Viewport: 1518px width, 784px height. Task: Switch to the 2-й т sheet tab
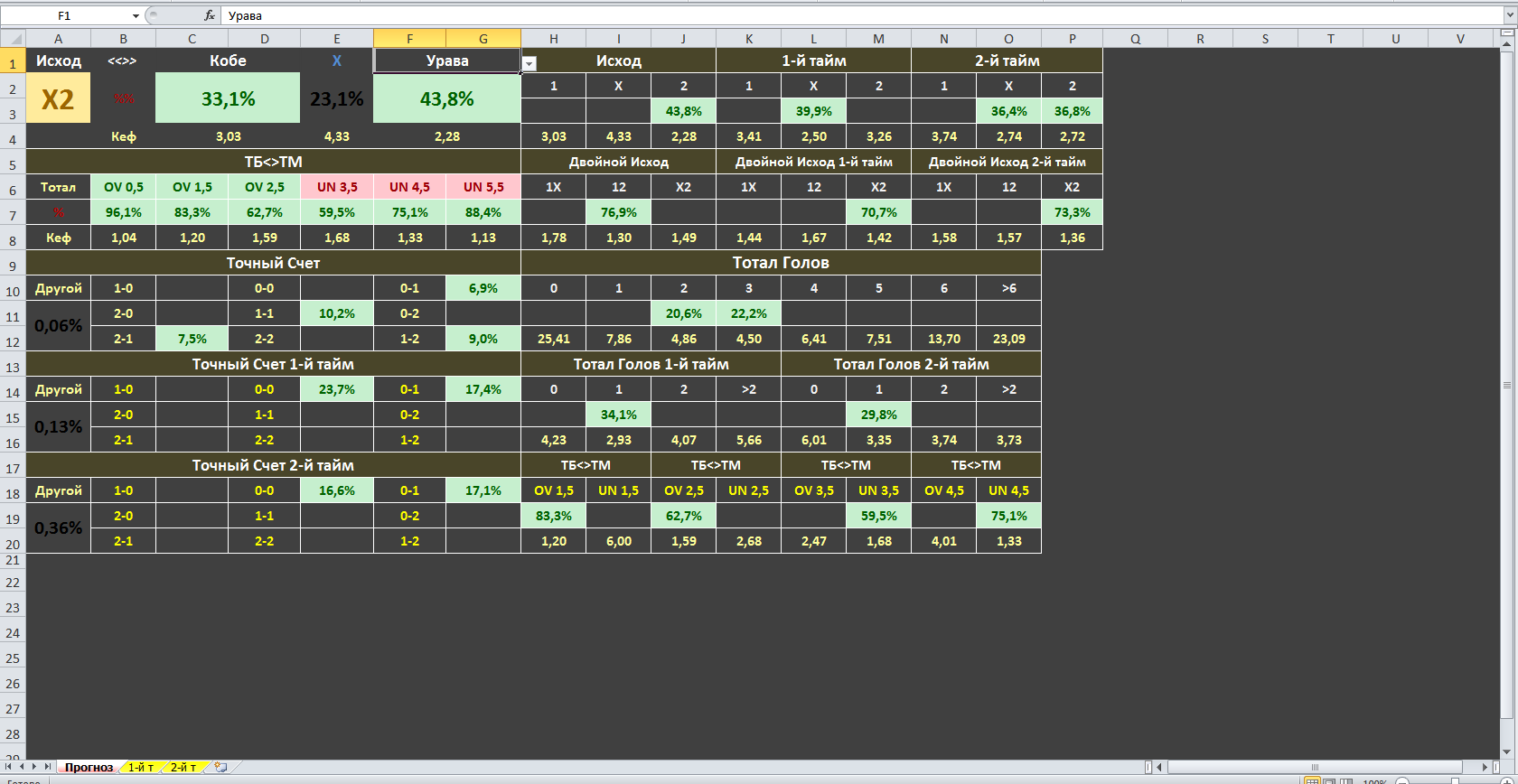click(183, 767)
